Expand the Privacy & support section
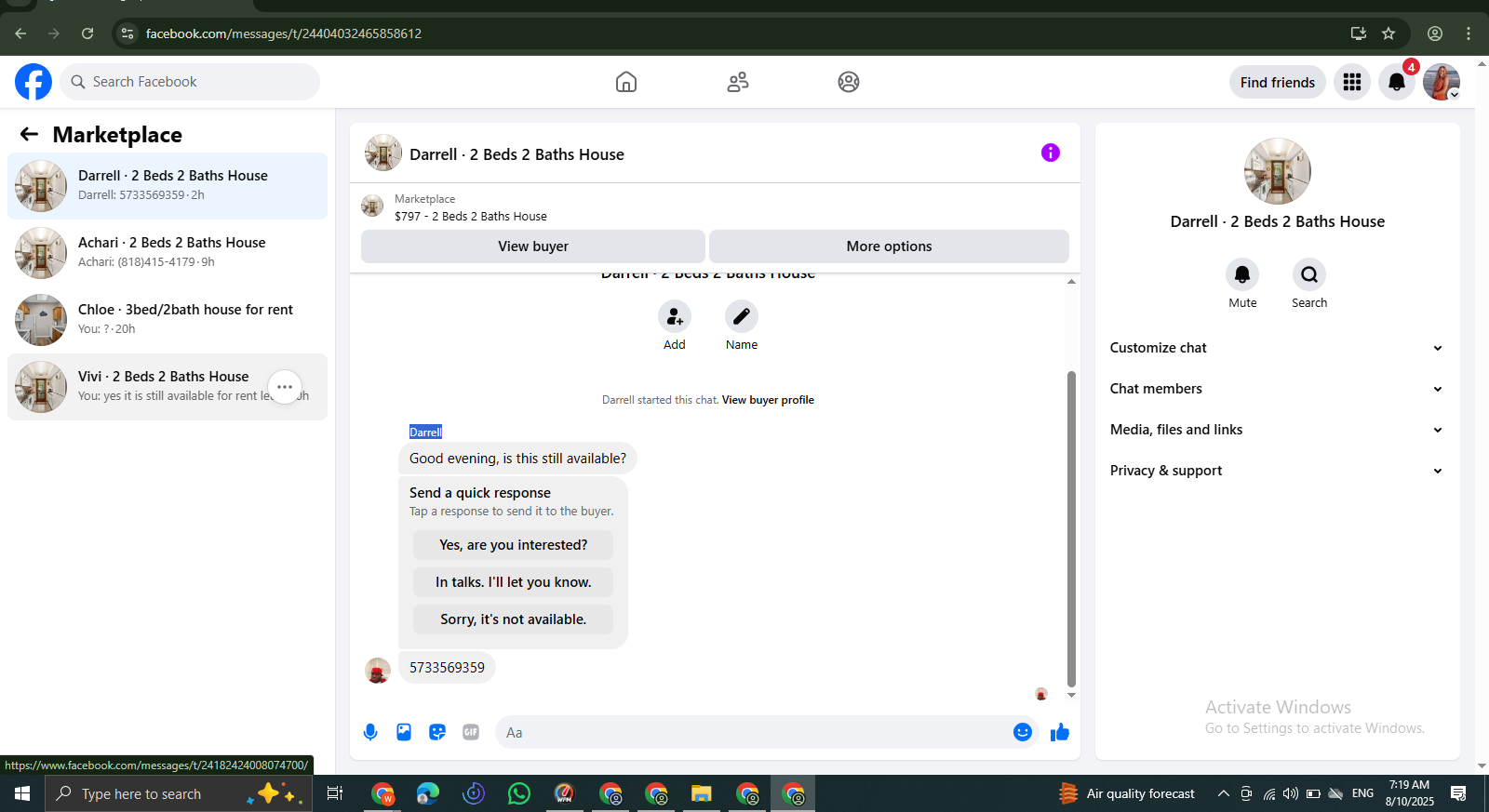 [1277, 471]
